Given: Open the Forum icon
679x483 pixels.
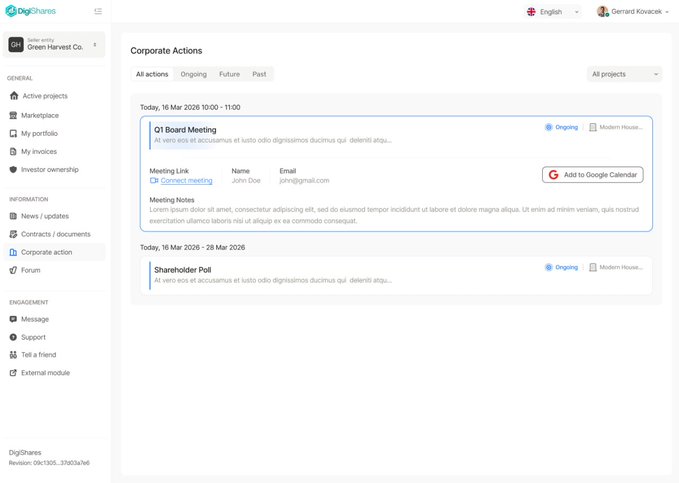Looking at the screenshot, I should coord(13,270).
